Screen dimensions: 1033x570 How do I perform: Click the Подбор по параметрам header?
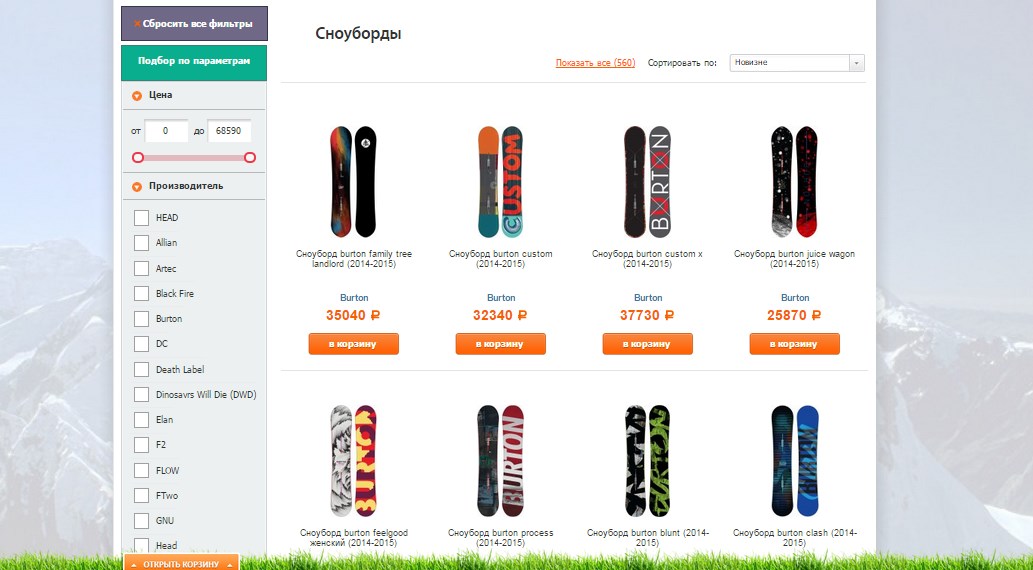pyautogui.click(x=194, y=62)
